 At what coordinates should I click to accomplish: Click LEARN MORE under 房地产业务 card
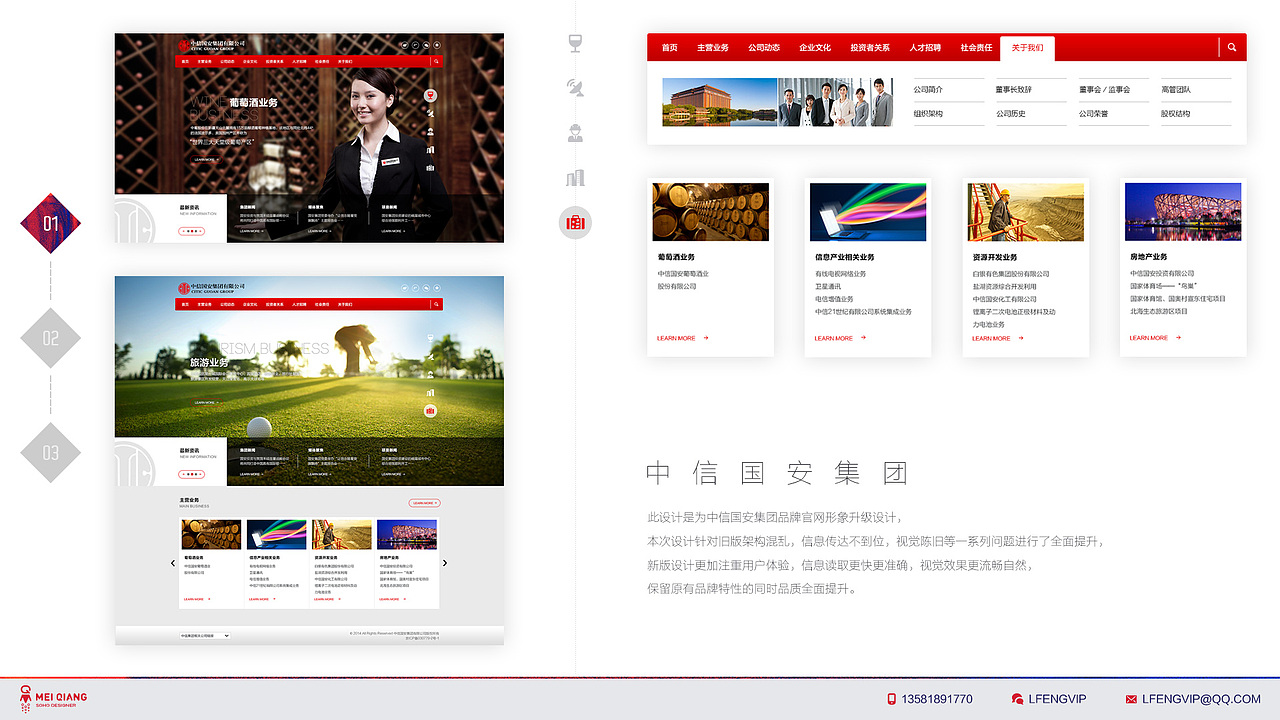tap(1149, 338)
